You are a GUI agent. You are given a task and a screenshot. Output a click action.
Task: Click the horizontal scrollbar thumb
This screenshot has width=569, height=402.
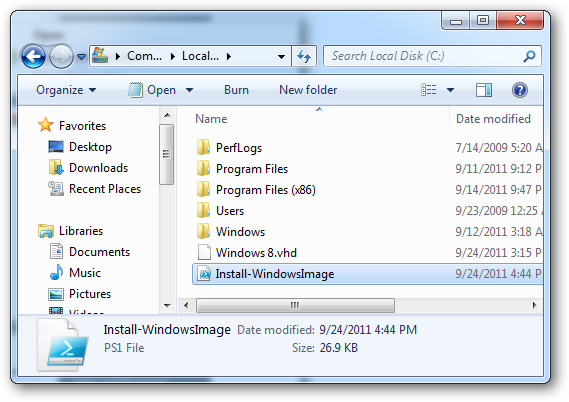click(x=295, y=305)
